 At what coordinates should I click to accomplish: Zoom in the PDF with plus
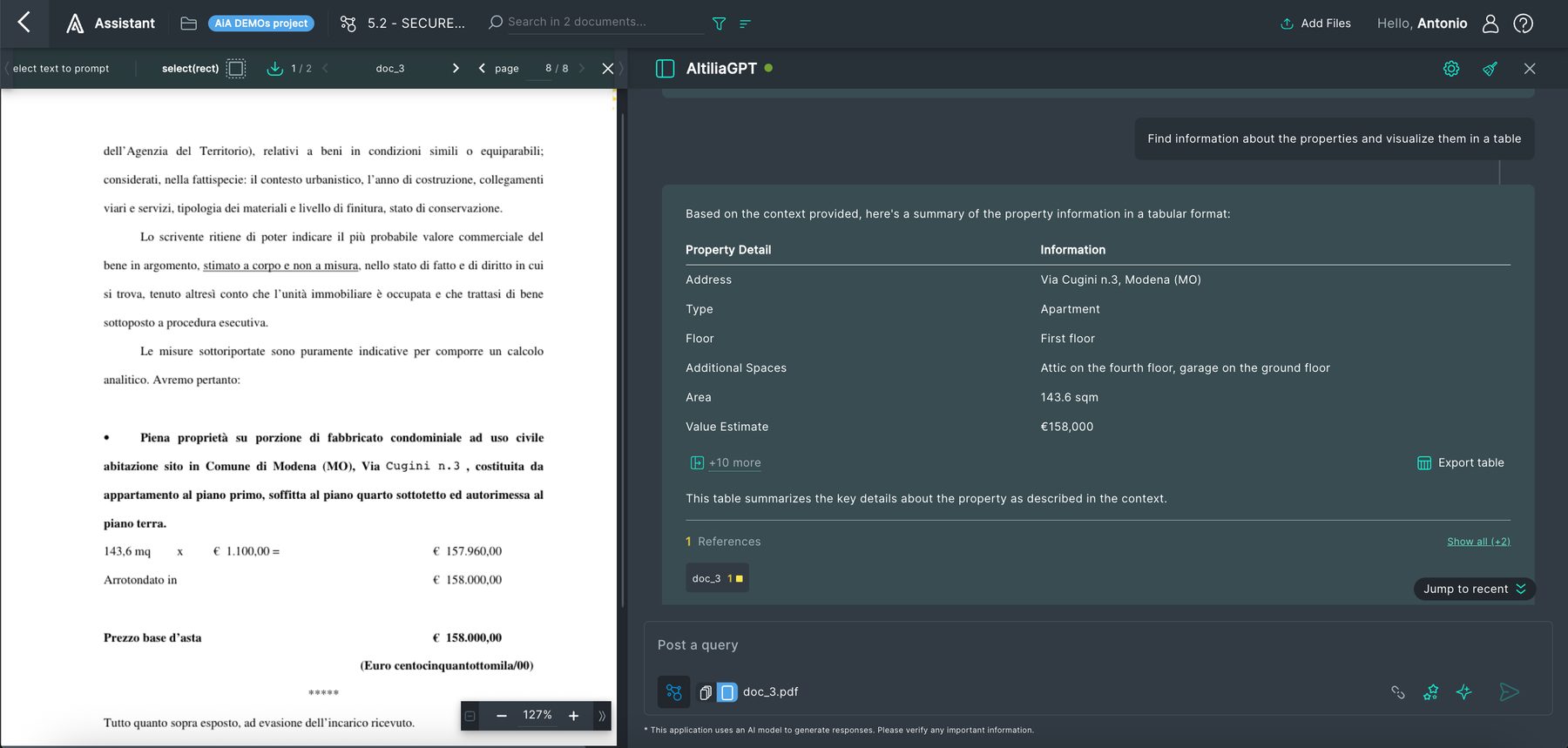click(x=573, y=716)
